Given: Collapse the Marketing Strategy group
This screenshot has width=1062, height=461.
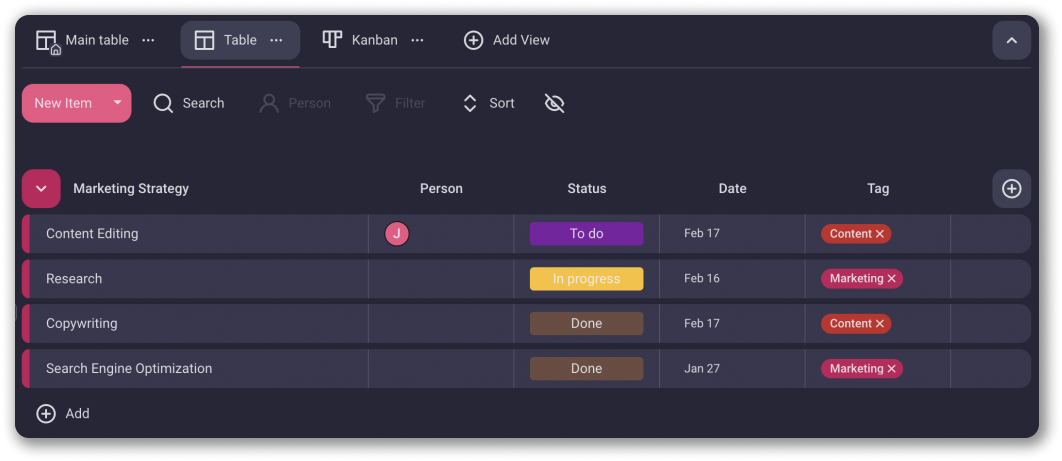Looking at the screenshot, I should click(x=41, y=189).
